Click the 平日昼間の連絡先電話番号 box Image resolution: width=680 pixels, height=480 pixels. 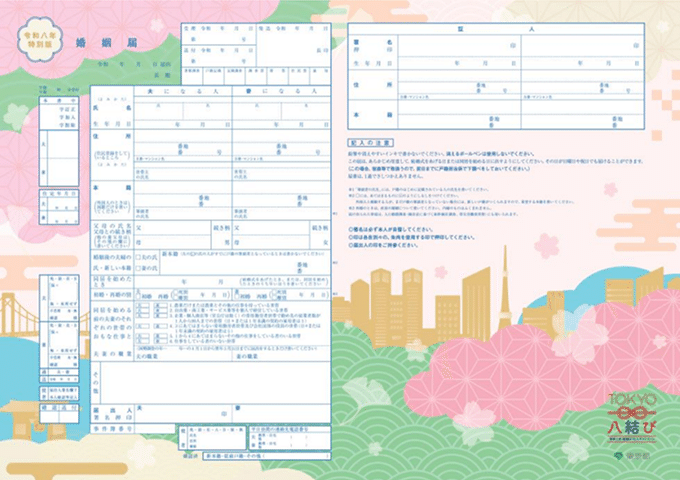click(290, 438)
